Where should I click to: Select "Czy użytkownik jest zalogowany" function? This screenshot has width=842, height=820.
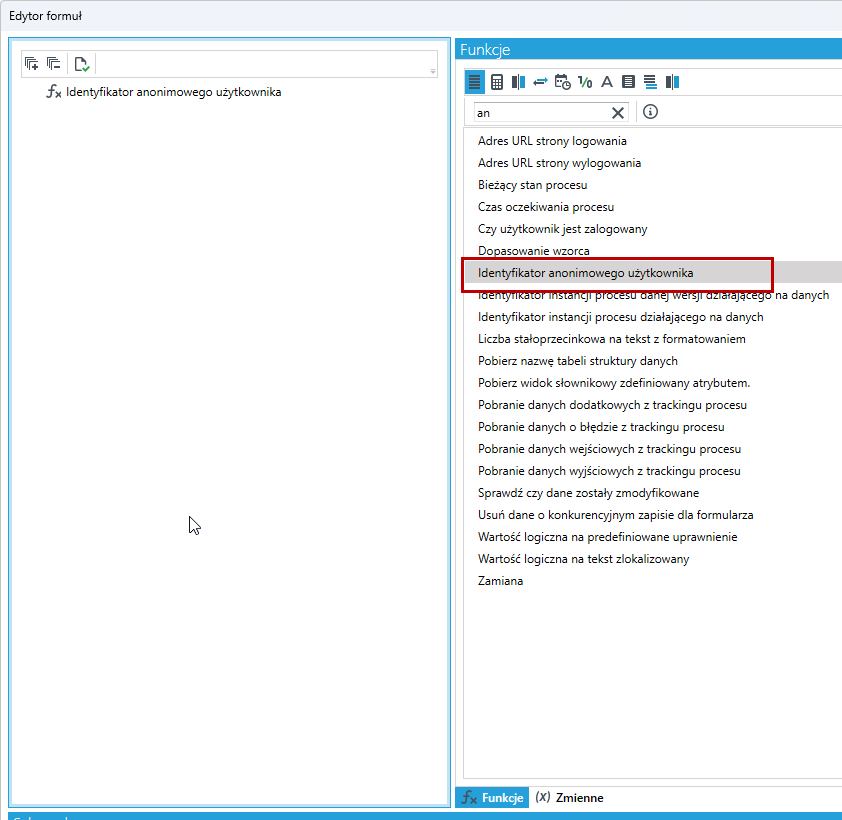tap(562, 229)
